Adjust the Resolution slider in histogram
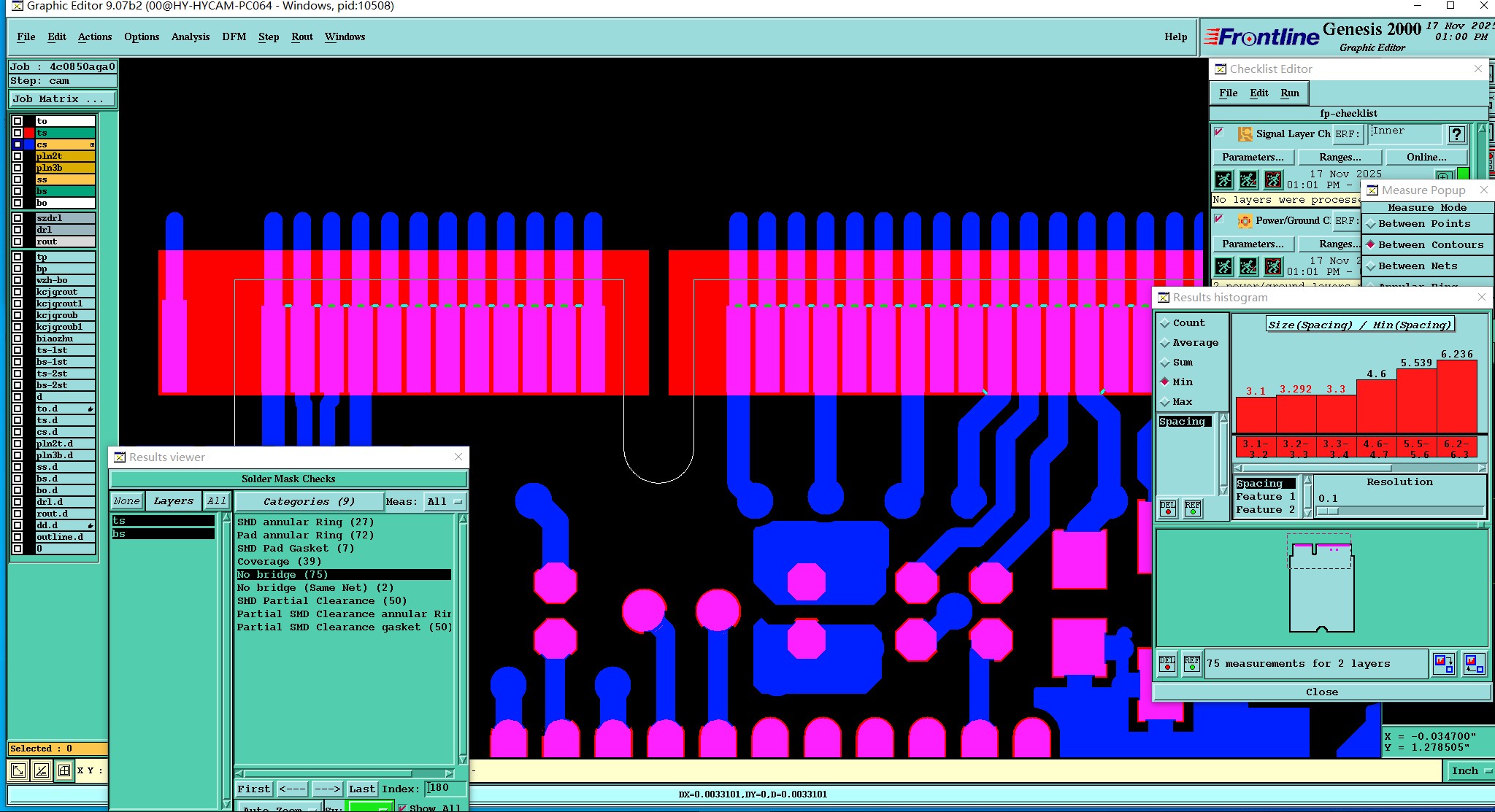Image resolution: width=1495 pixels, height=812 pixels. pos(1327,511)
